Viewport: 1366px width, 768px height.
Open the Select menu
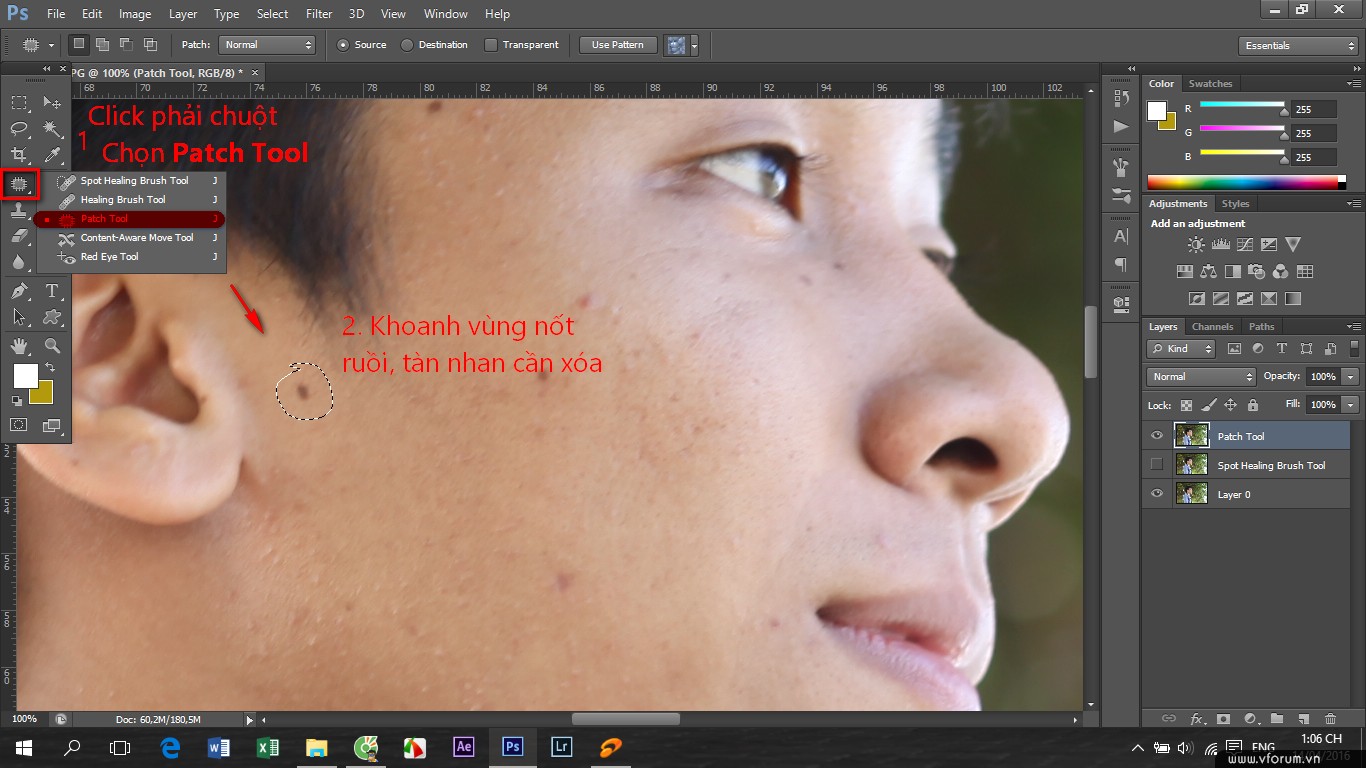pos(272,14)
